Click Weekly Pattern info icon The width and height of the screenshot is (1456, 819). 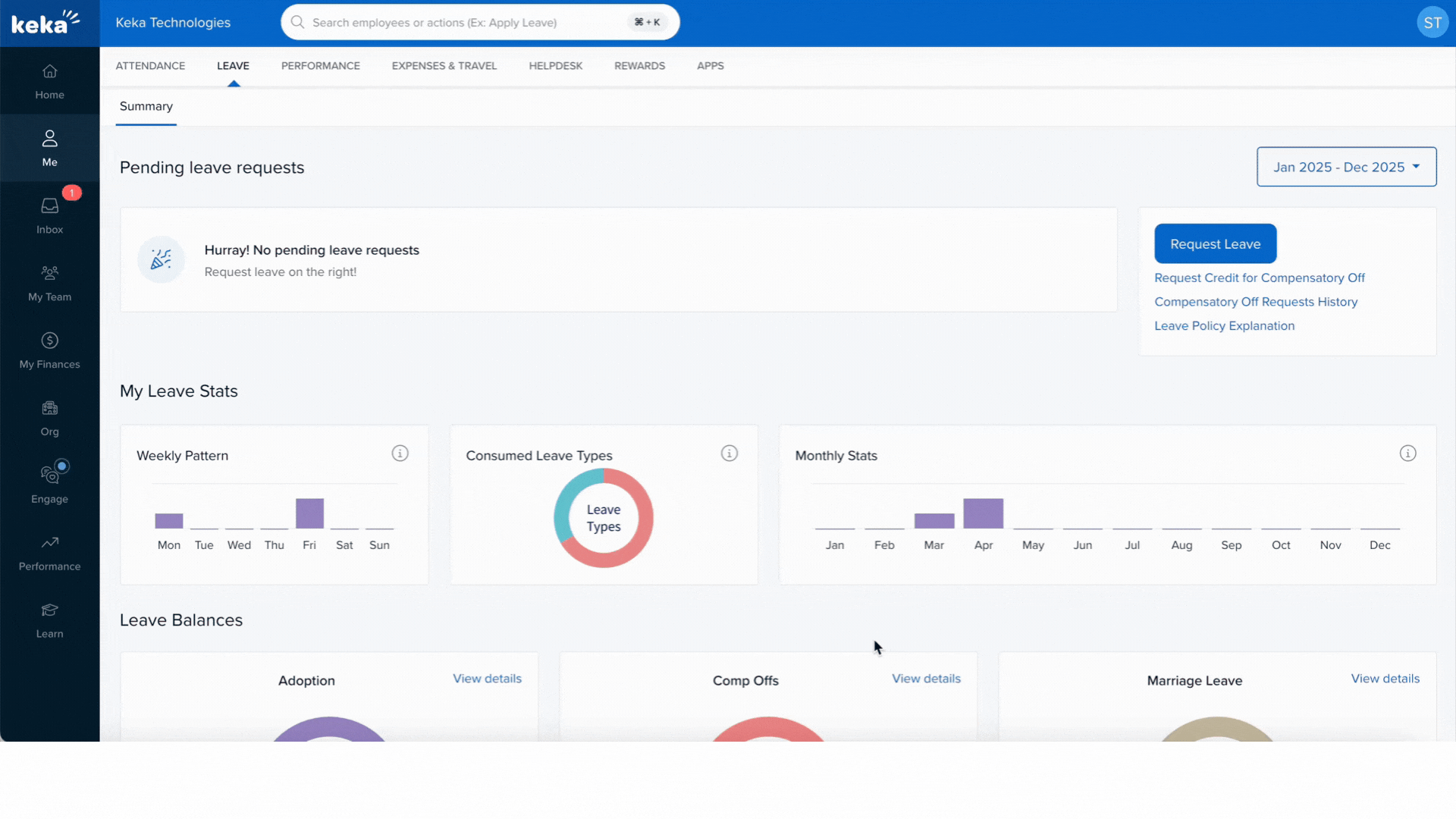[x=400, y=453]
